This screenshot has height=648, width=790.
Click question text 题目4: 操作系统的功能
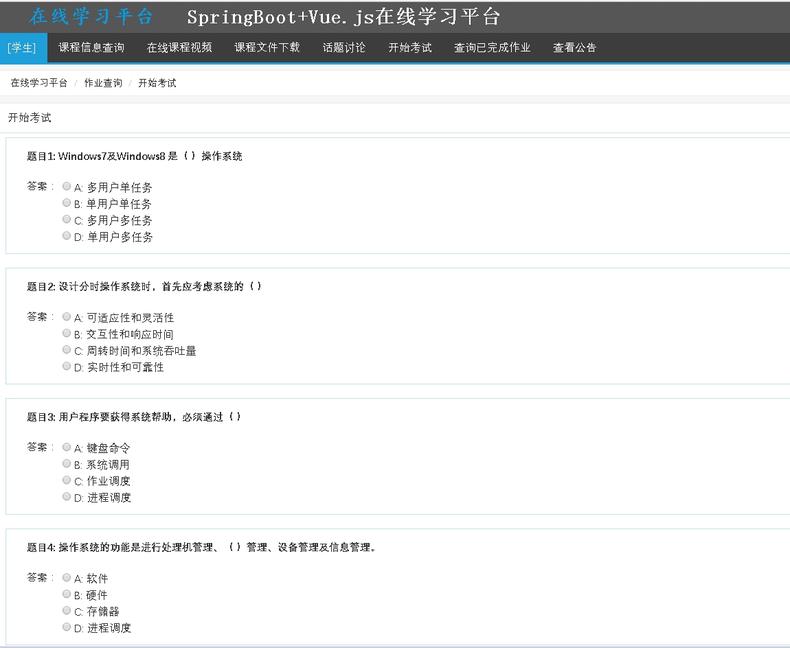click(202, 547)
